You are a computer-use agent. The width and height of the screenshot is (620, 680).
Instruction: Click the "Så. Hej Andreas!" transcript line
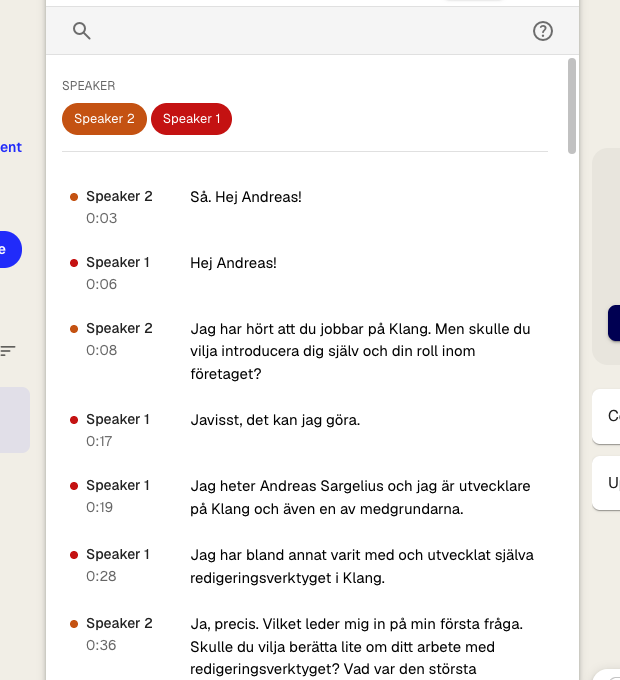[246, 197]
